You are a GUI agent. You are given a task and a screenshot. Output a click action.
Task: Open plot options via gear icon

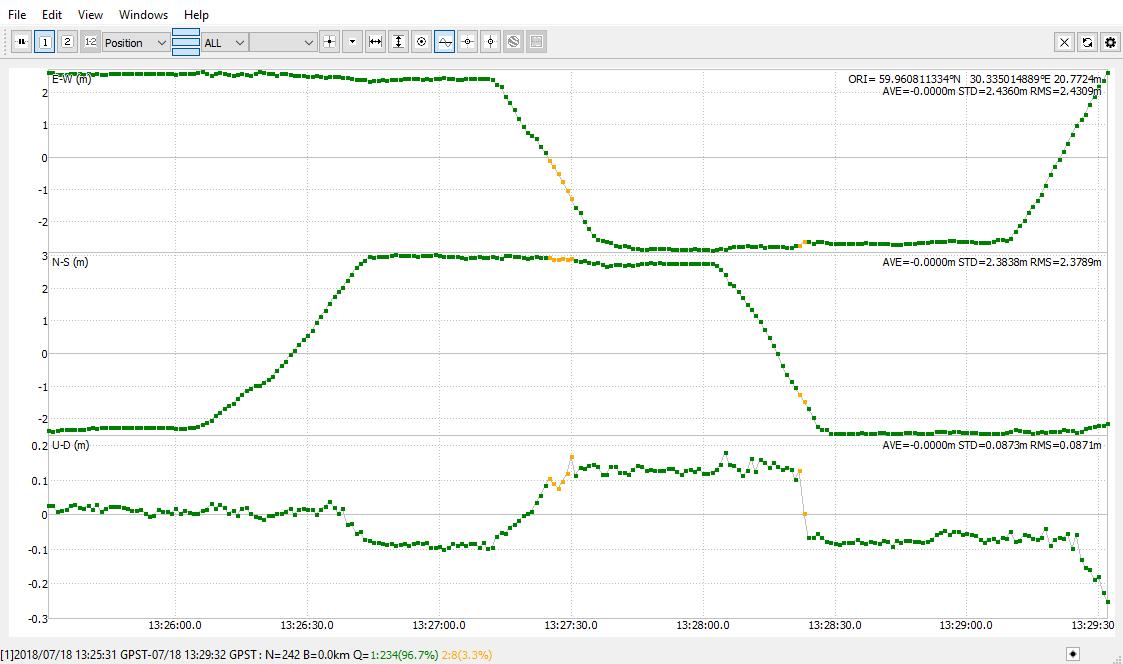[x=1110, y=42]
